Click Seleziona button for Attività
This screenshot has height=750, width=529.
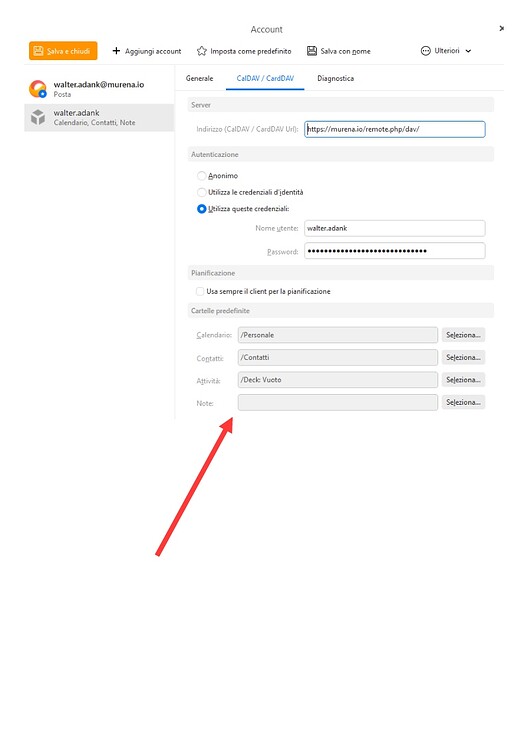tap(463, 380)
